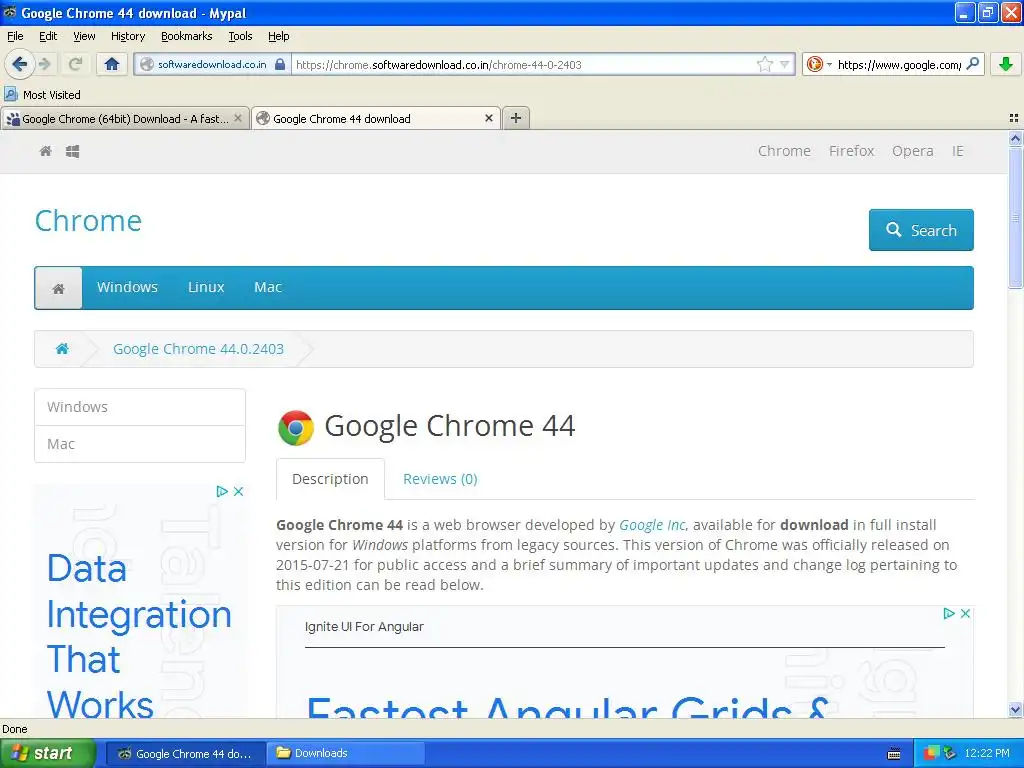Click the system tray clock showing 12:22 PM

point(987,753)
